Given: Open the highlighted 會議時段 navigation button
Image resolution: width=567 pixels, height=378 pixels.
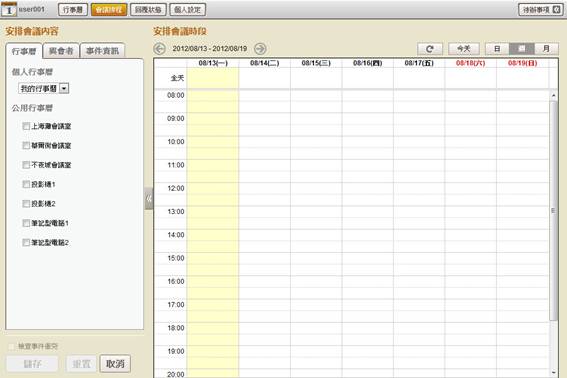Looking at the screenshot, I should [109, 10].
